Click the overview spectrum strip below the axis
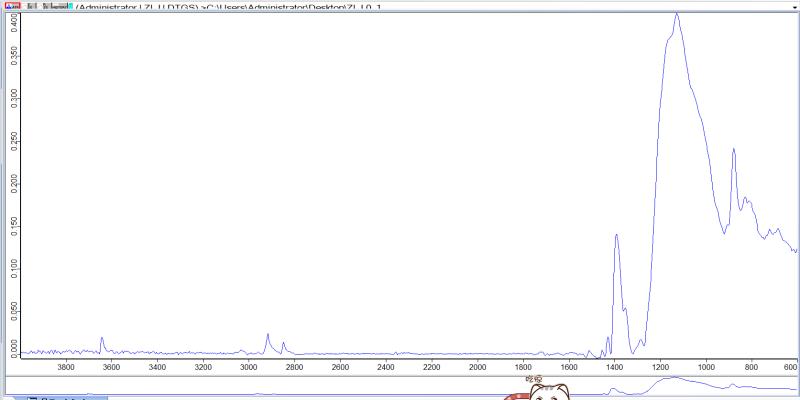This screenshot has height=400, width=800. point(401,385)
